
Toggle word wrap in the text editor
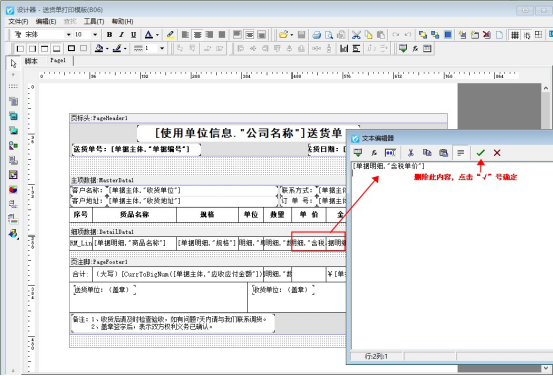[461, 153]
